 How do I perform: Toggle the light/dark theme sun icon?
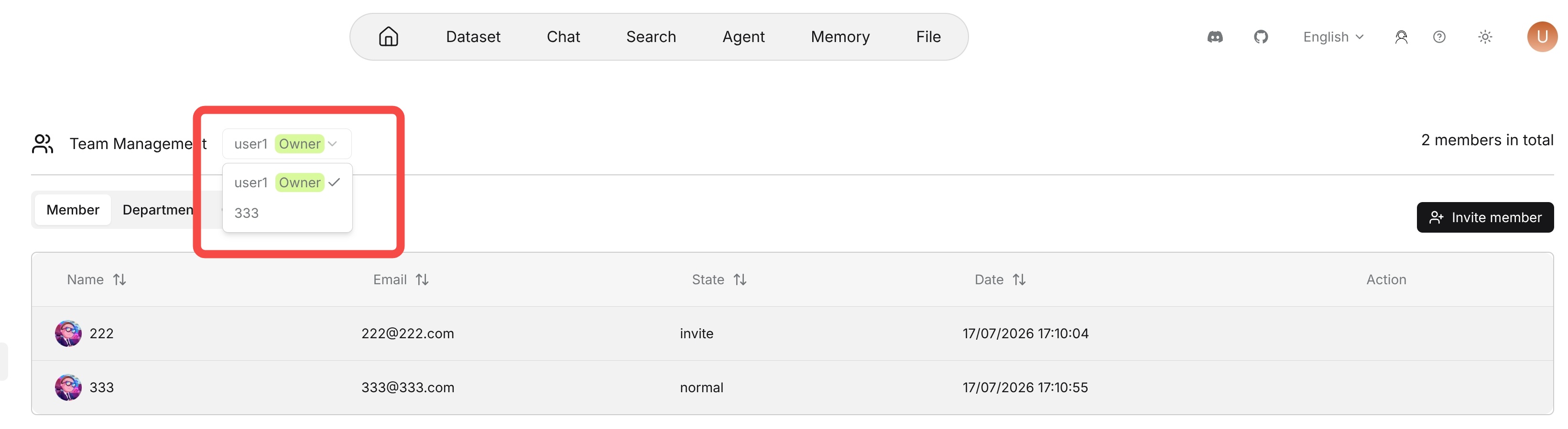coord(1485,37)
